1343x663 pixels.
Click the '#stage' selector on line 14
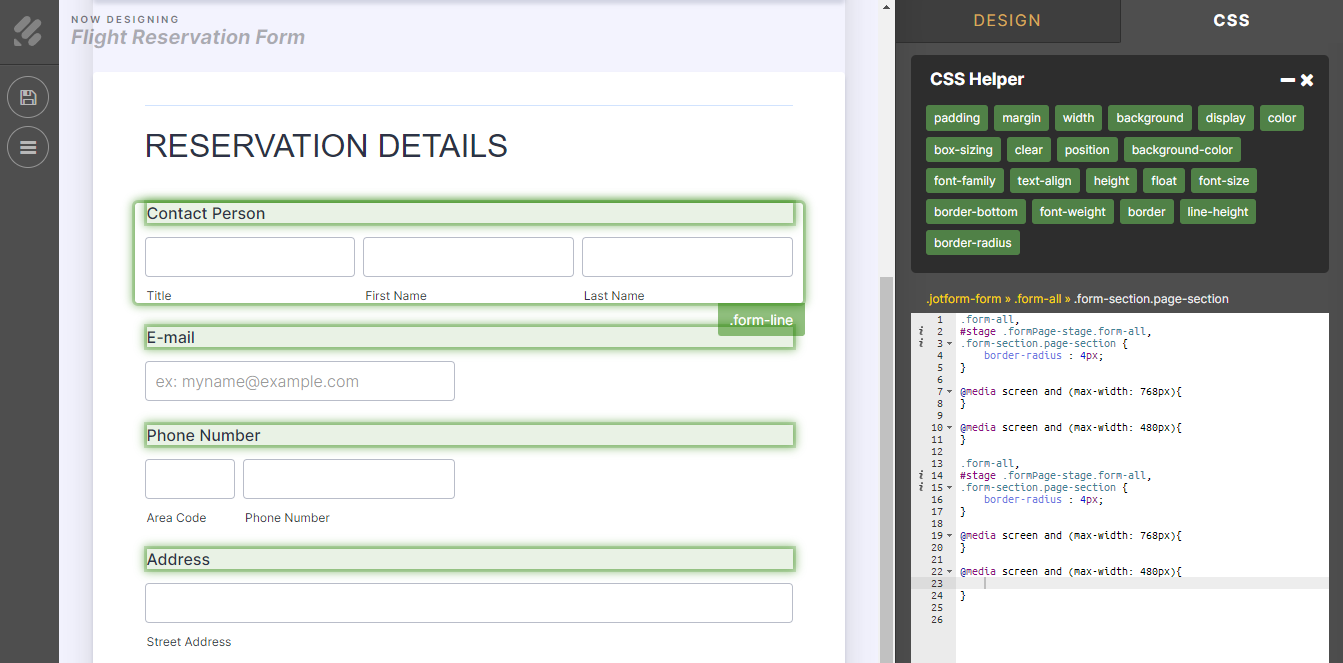pos(978,475)
